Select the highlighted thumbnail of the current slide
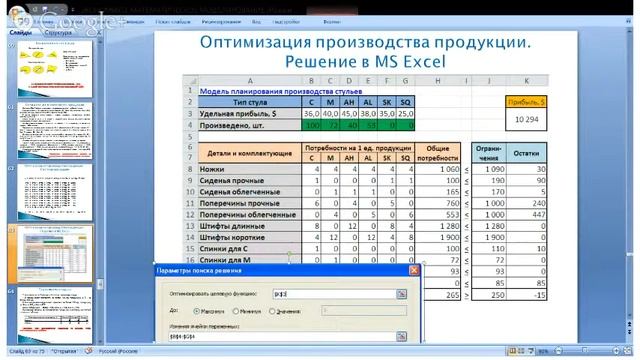 click(55, 254)
